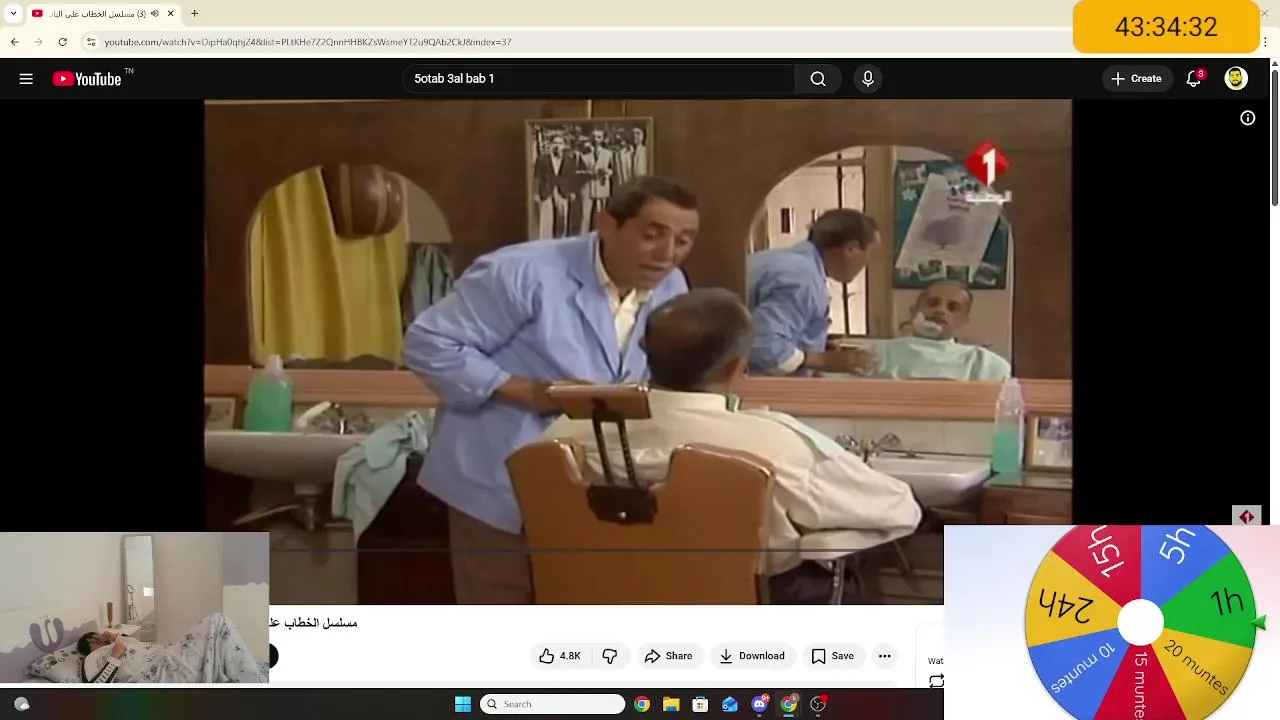Click the Create button
1280x720 pixels.
[x=1137, y=79]
